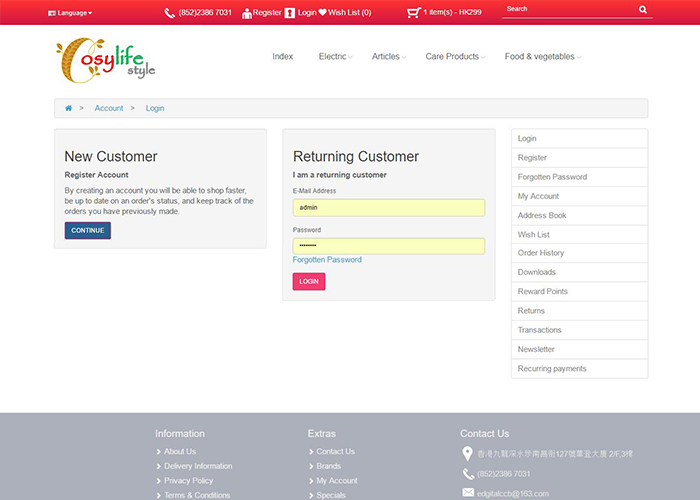Click the Continue button for new customer
700x500 pixels.
pos(87,230)
